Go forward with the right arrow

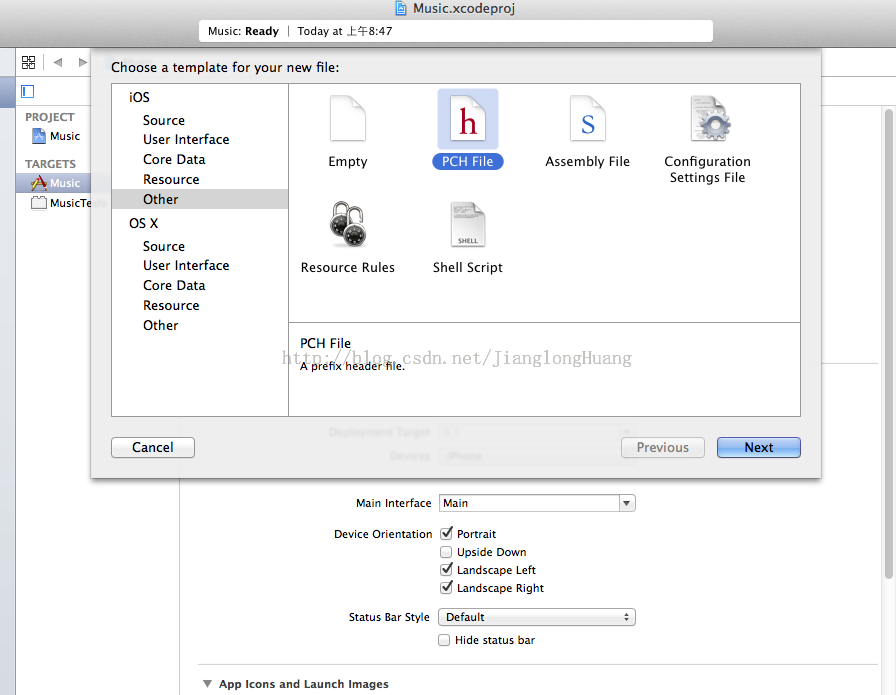(83, 62)
